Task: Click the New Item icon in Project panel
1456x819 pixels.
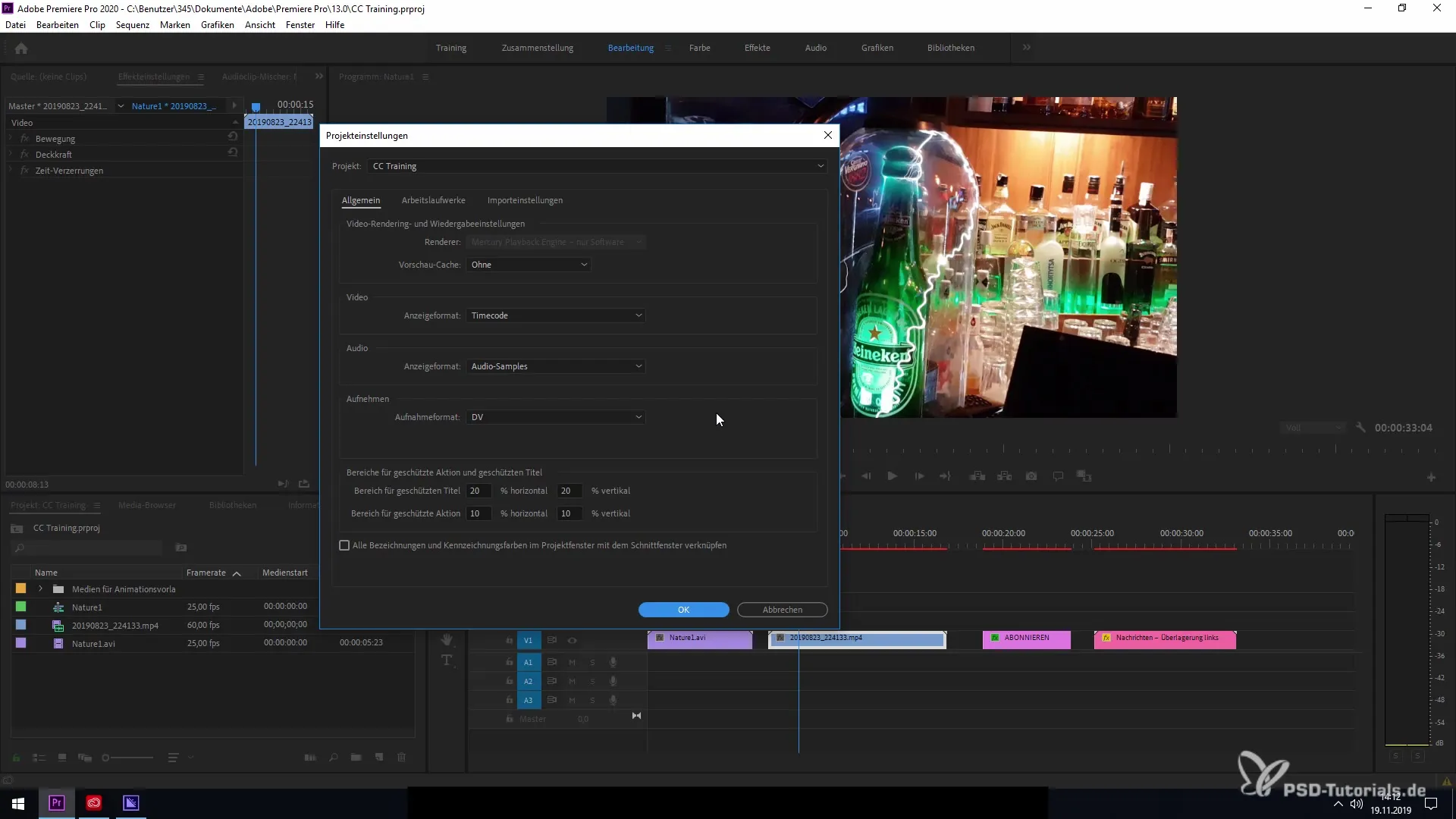Action: (x=378, y=758)
